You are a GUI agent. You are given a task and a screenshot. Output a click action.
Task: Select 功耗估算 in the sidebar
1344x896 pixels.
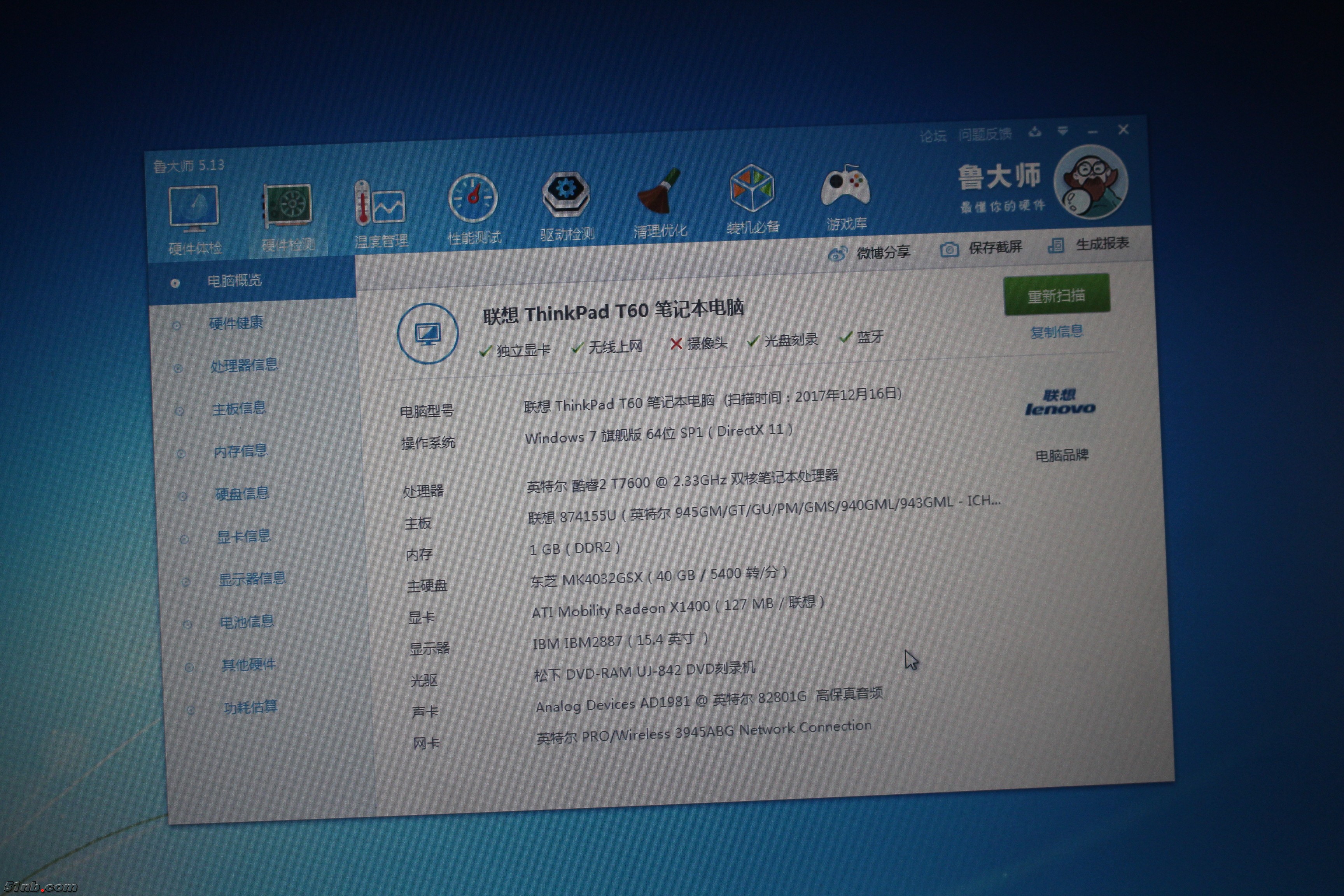click(250, 707)
